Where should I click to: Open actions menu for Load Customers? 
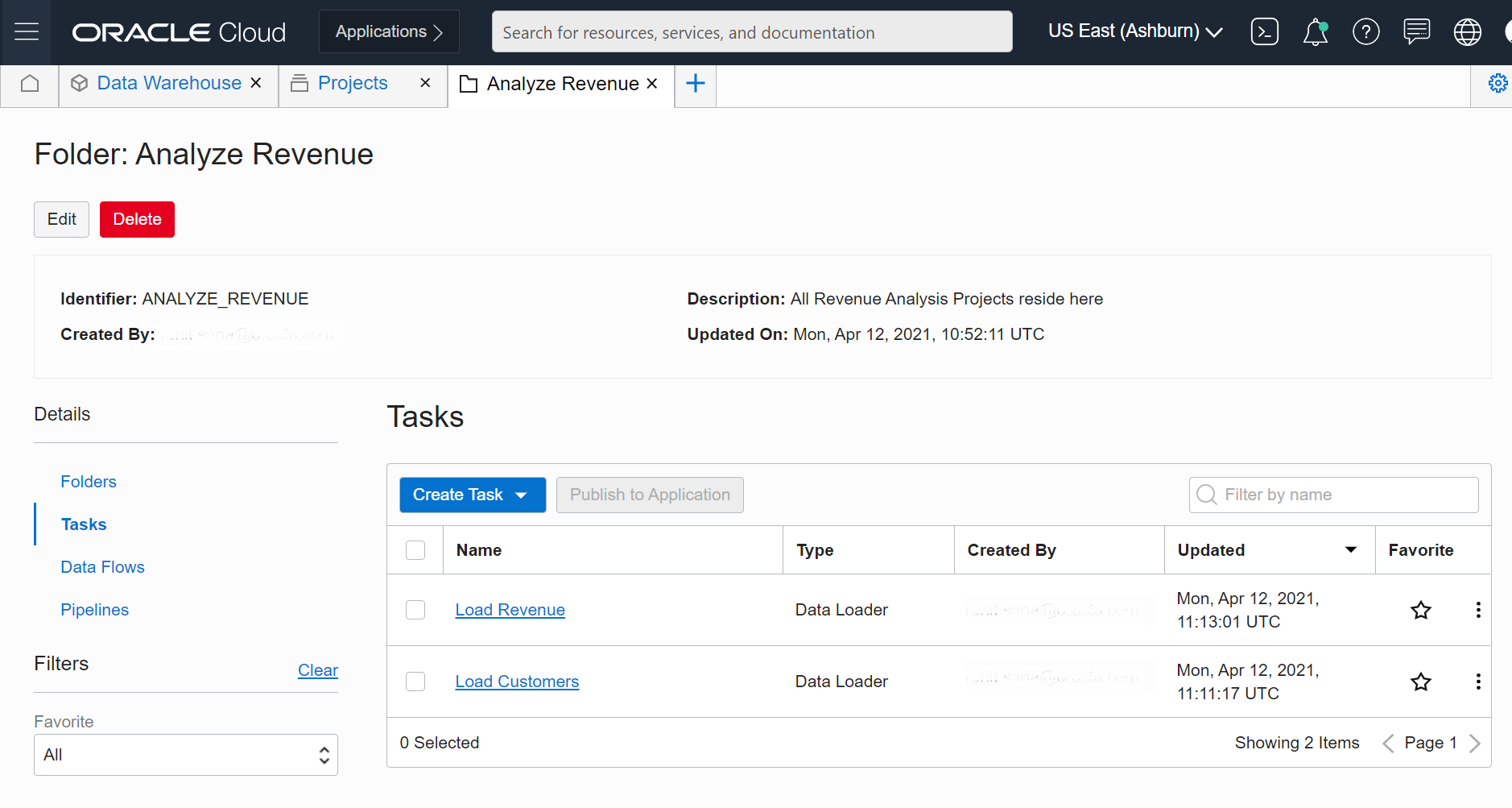click(1478, 682)
